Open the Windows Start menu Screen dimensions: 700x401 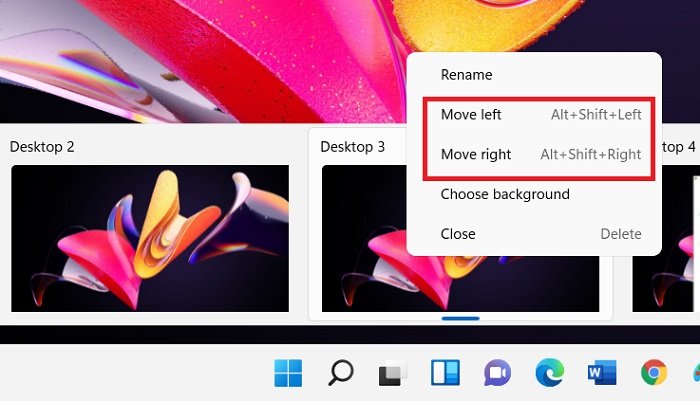click(x=288, y=373)
